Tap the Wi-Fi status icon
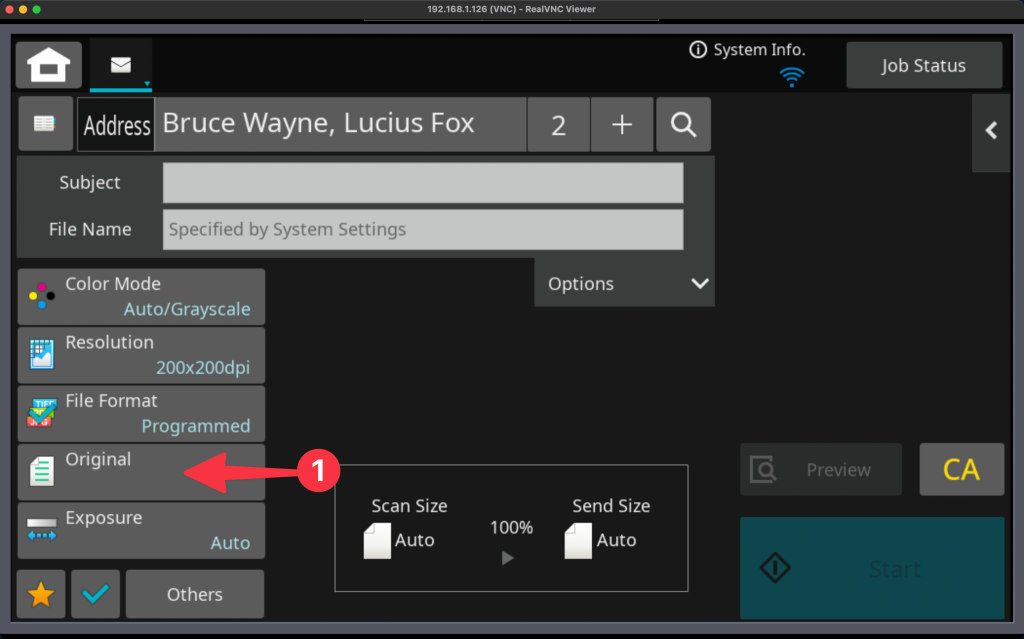The width and height of the screenshot is (1024, 639). point(792,76)
